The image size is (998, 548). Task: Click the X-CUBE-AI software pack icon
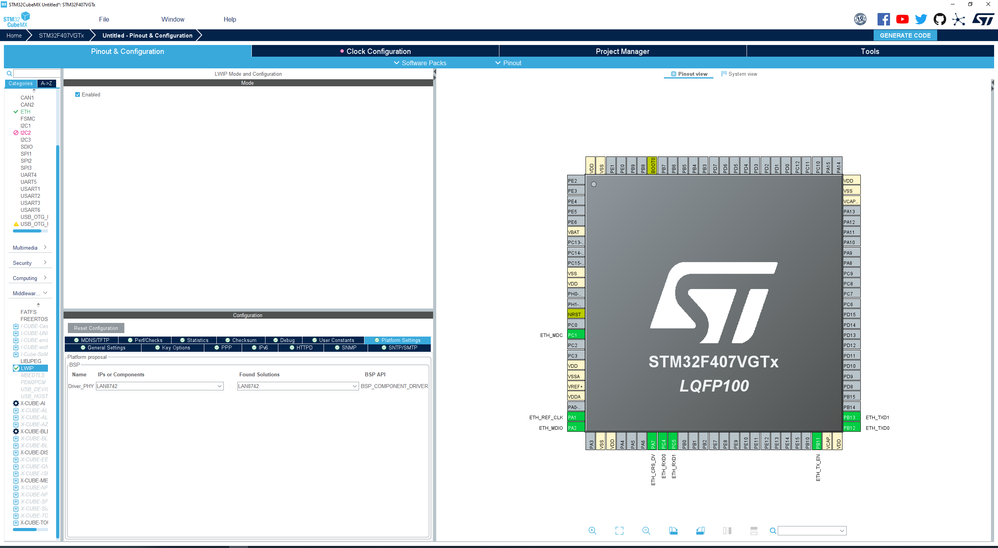[x=16, y=404]
